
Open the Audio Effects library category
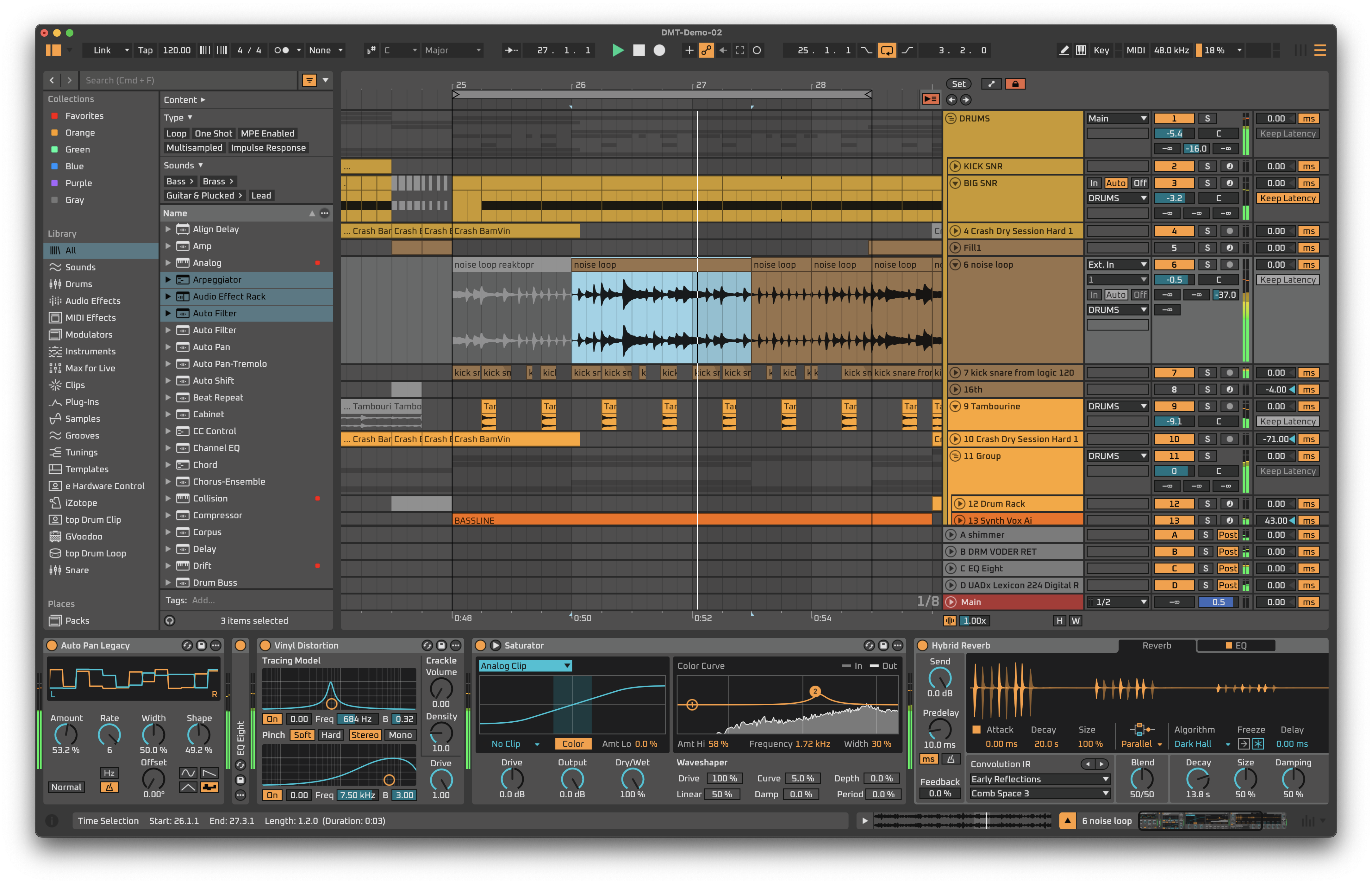(x=92, y=301)
